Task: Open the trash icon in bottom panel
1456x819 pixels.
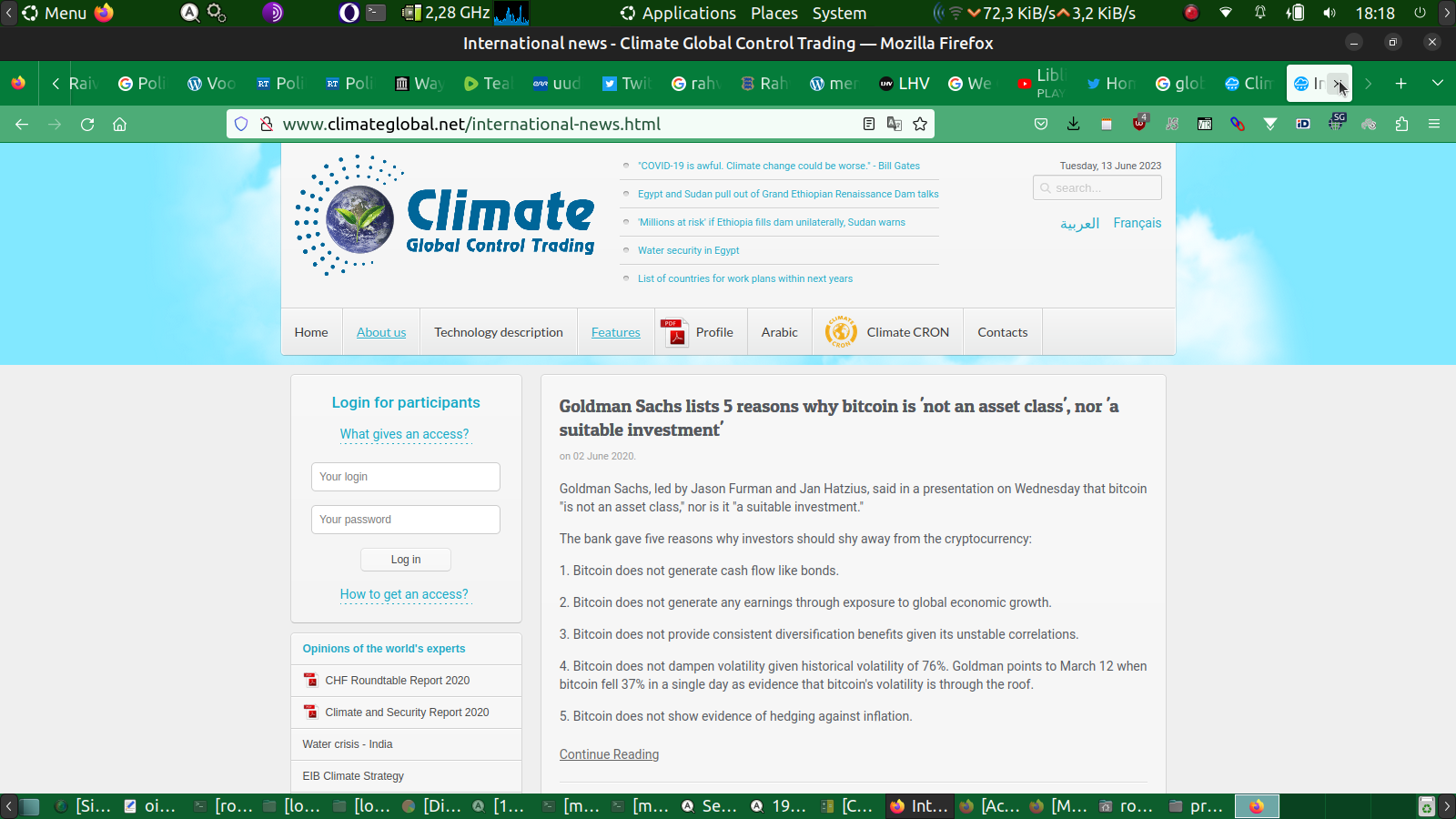Action: tap(1427, 806)
